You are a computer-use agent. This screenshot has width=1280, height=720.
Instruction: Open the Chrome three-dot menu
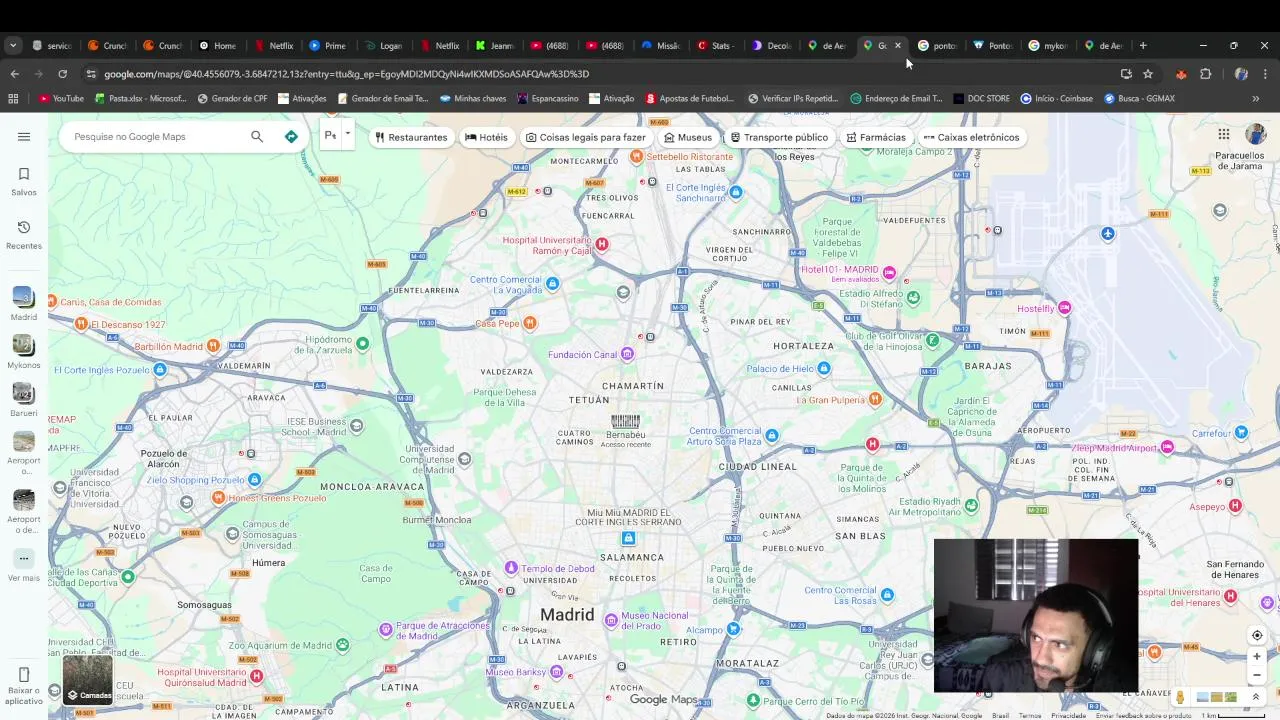pos(1265,74)
